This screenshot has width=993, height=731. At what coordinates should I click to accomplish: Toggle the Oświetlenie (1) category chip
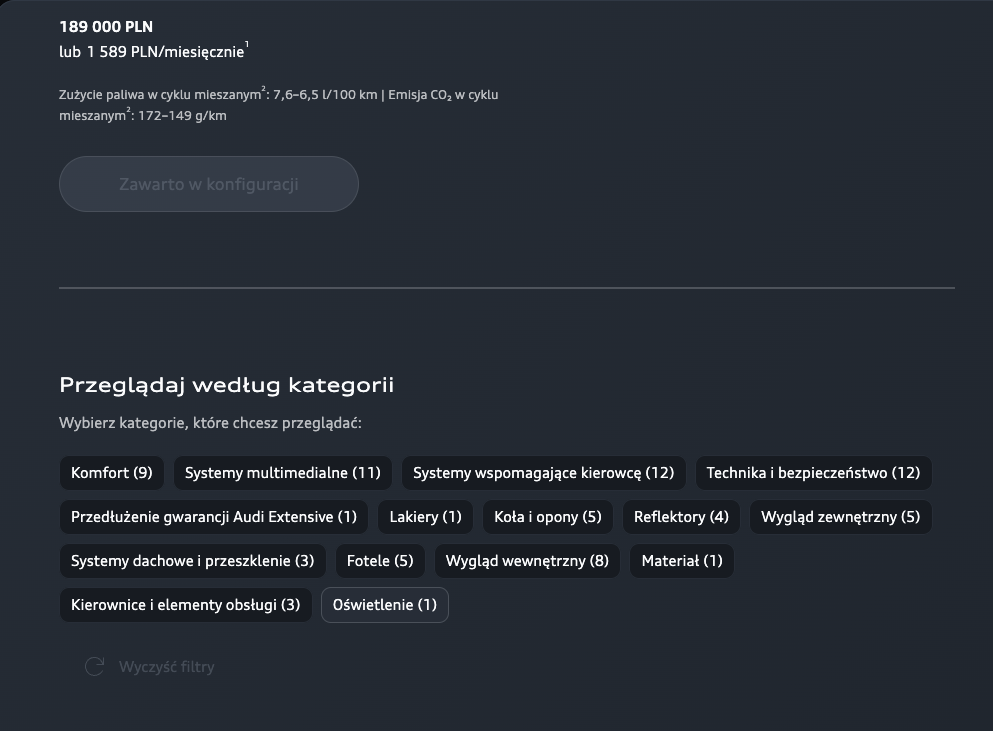[x=385, y=605]
